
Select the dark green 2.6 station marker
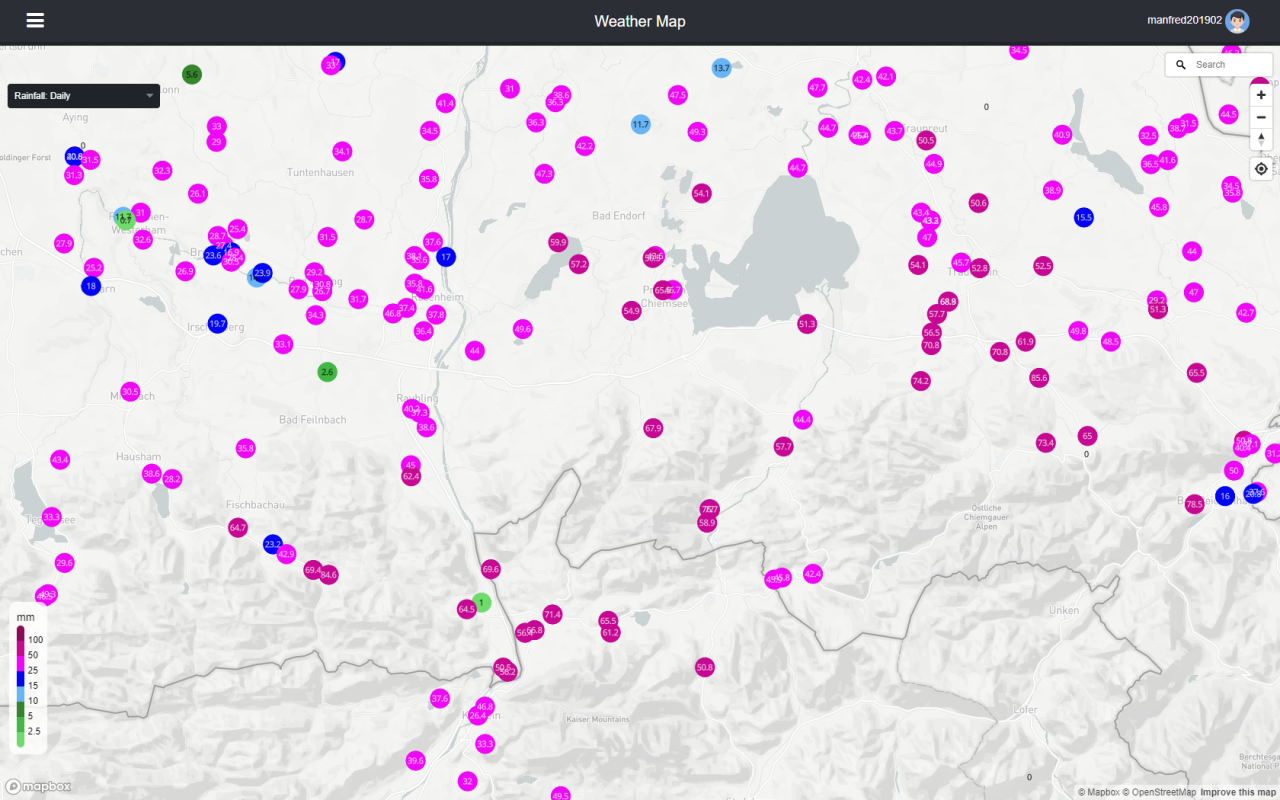[327, 372]
